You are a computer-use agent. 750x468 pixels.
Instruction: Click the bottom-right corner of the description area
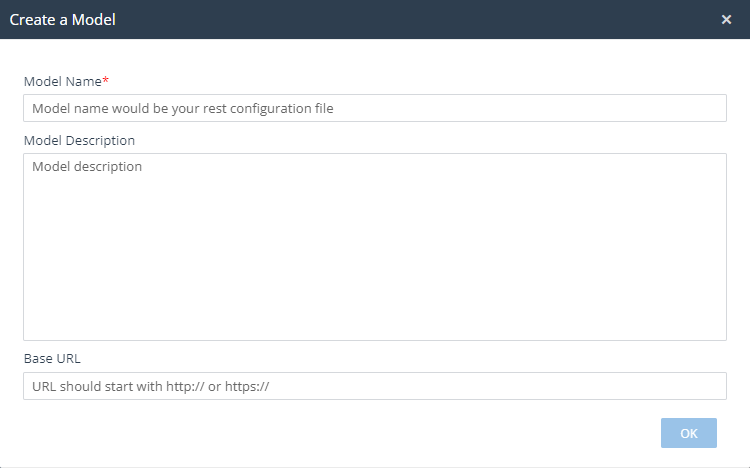point(719,334)
